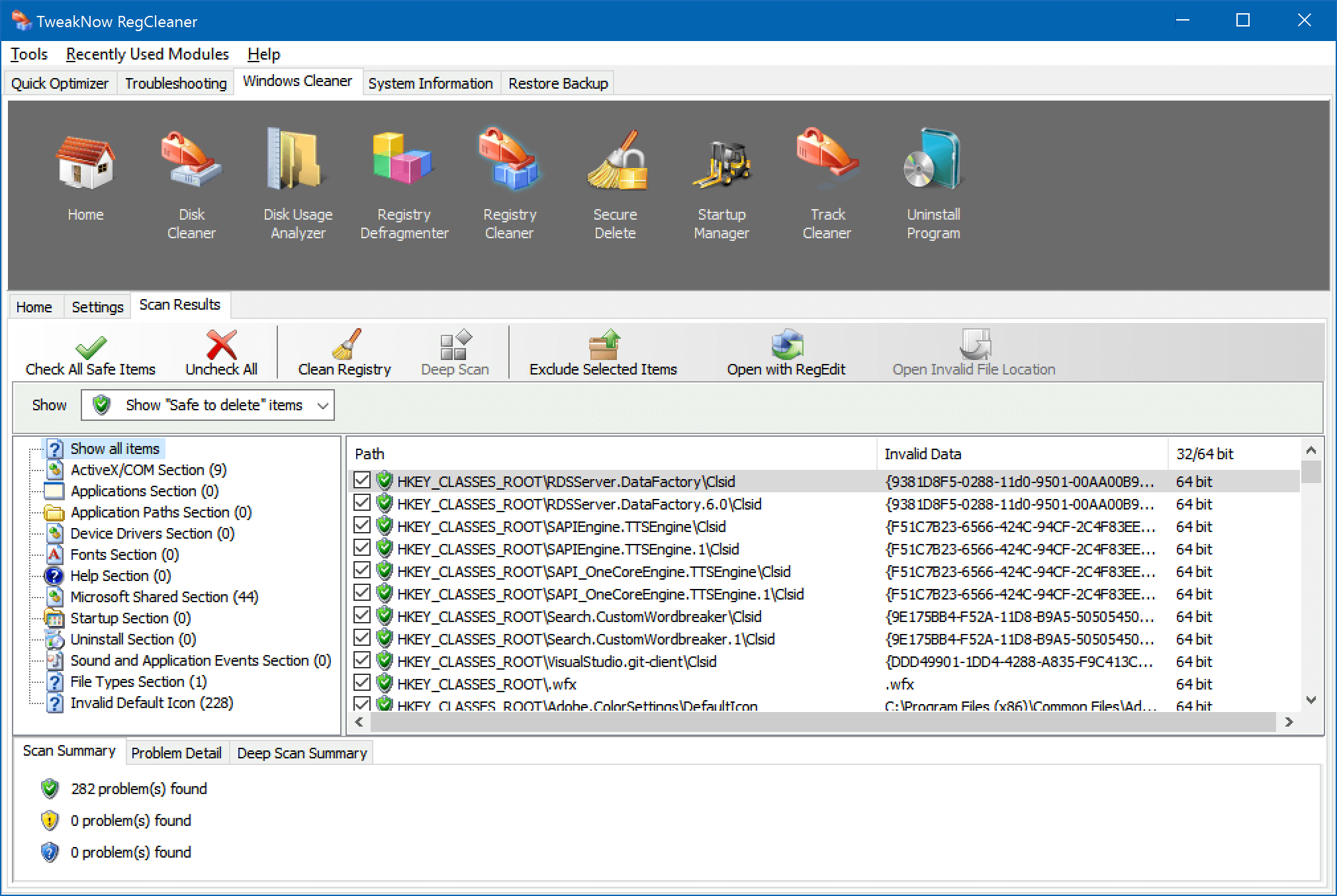The image size is (1337, 896).
Task: Click vertical scrollbar down arrow
Action: [x=1311, y=700]
